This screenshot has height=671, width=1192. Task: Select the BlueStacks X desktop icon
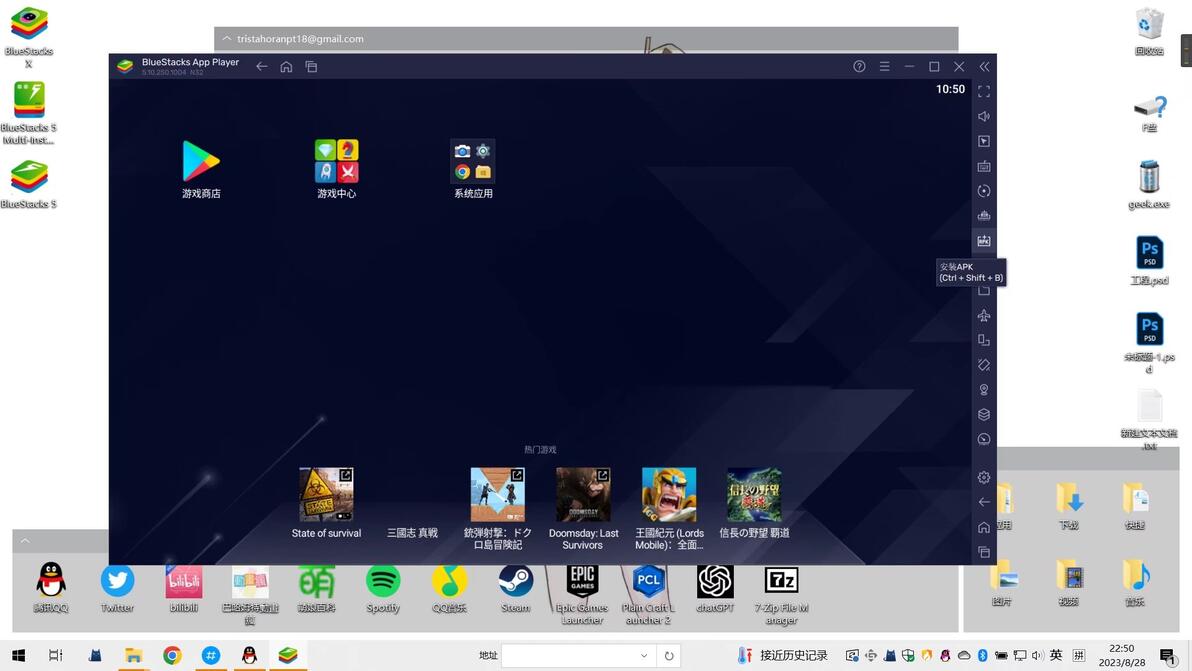coord(29,36)
